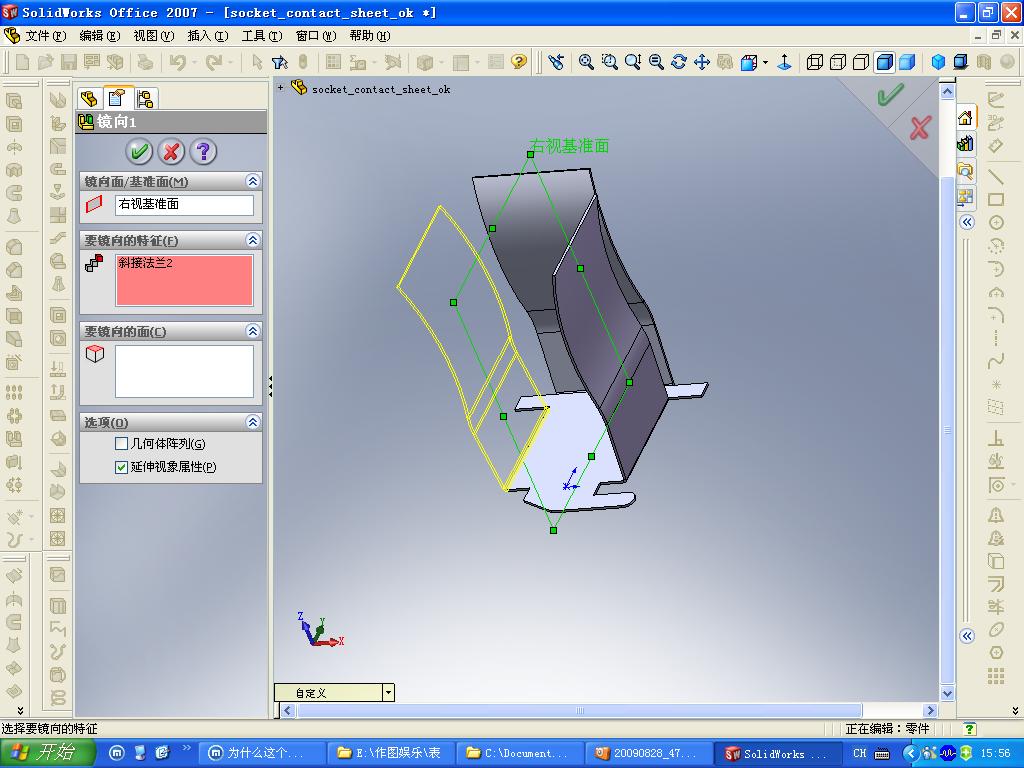The image size is (1024, 768).
Task: Click the viewport vertical scroll down arrow
Action: coord(948,694)
